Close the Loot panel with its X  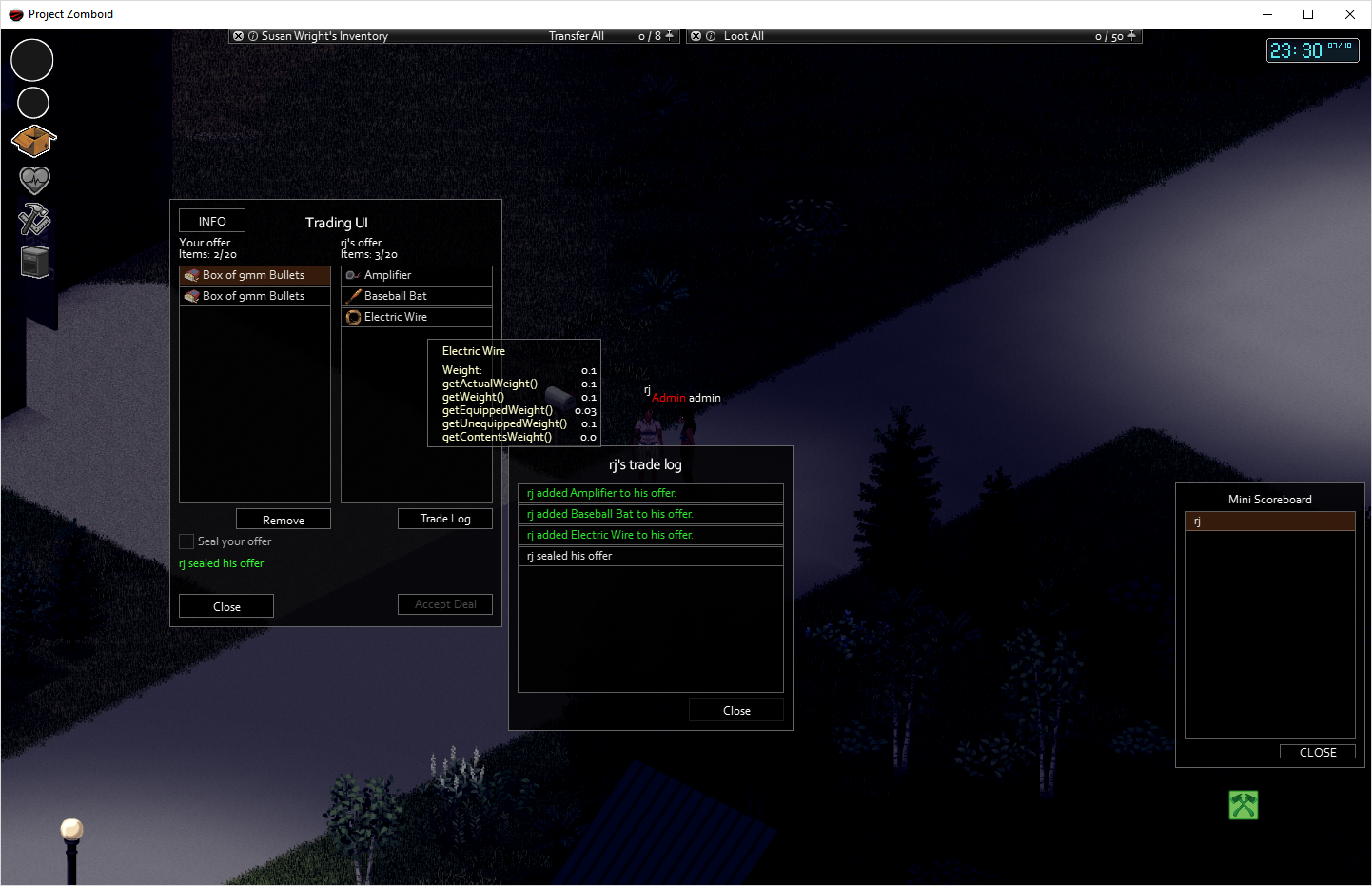696,36
